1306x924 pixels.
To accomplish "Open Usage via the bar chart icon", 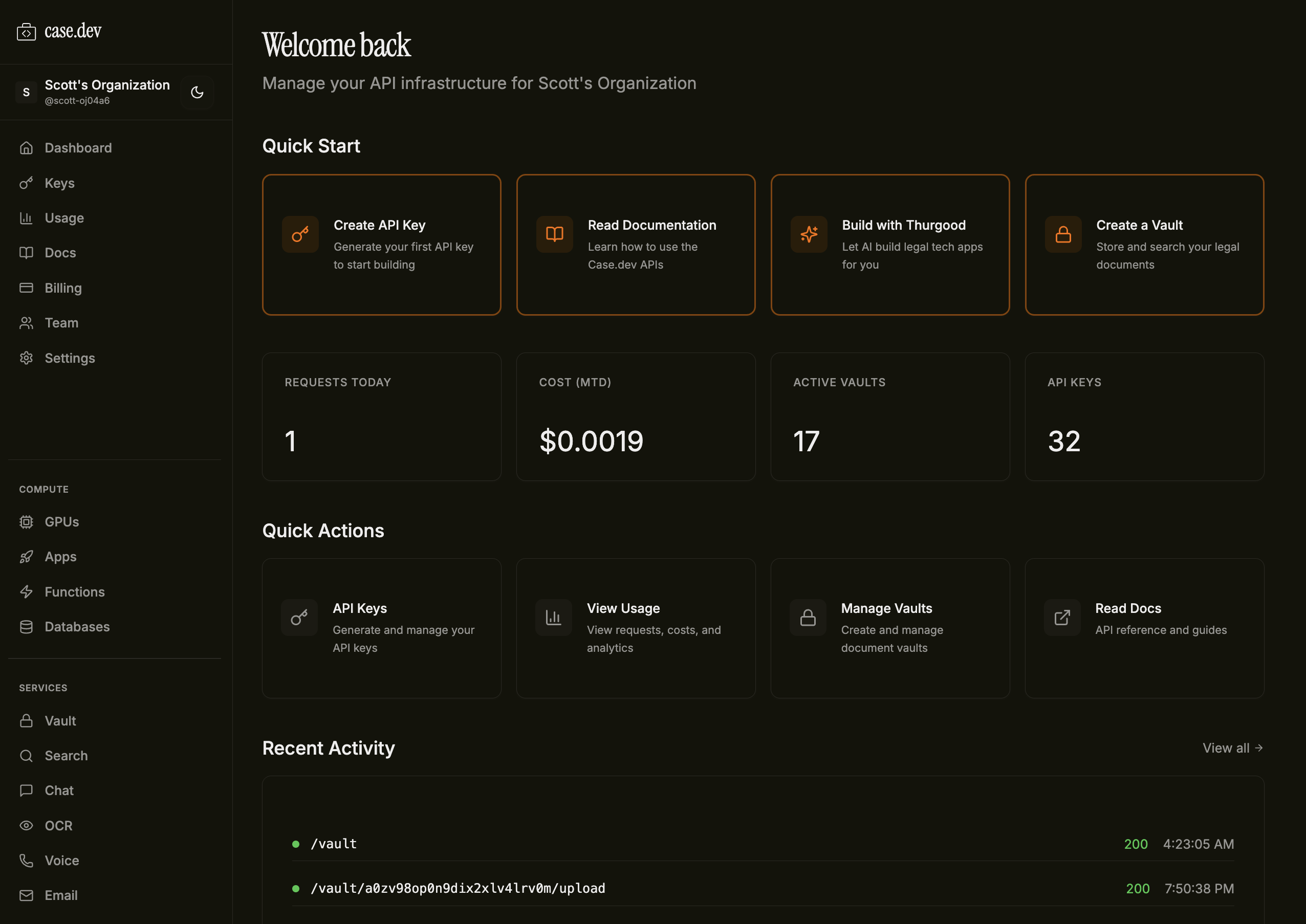I will pyautogui.click(x=26, y=218).
